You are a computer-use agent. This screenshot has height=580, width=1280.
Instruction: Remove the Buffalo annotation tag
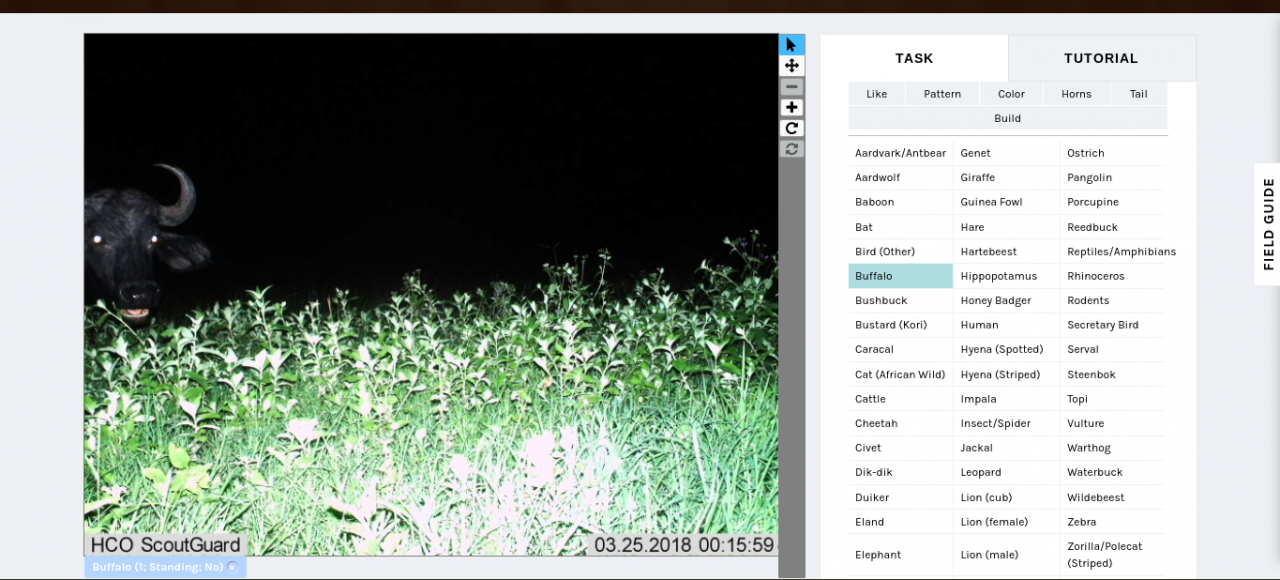[232, 567]
